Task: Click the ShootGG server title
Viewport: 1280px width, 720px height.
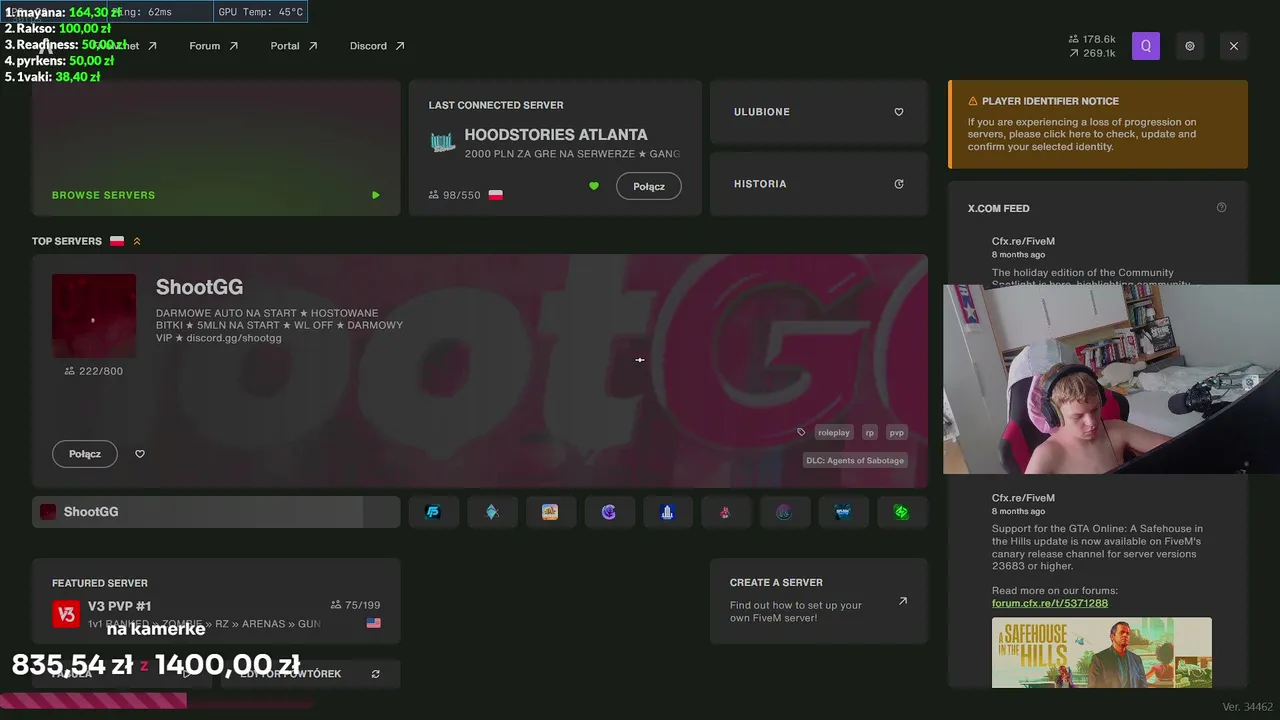Action: pyautogui.click(x=199, y=288)
